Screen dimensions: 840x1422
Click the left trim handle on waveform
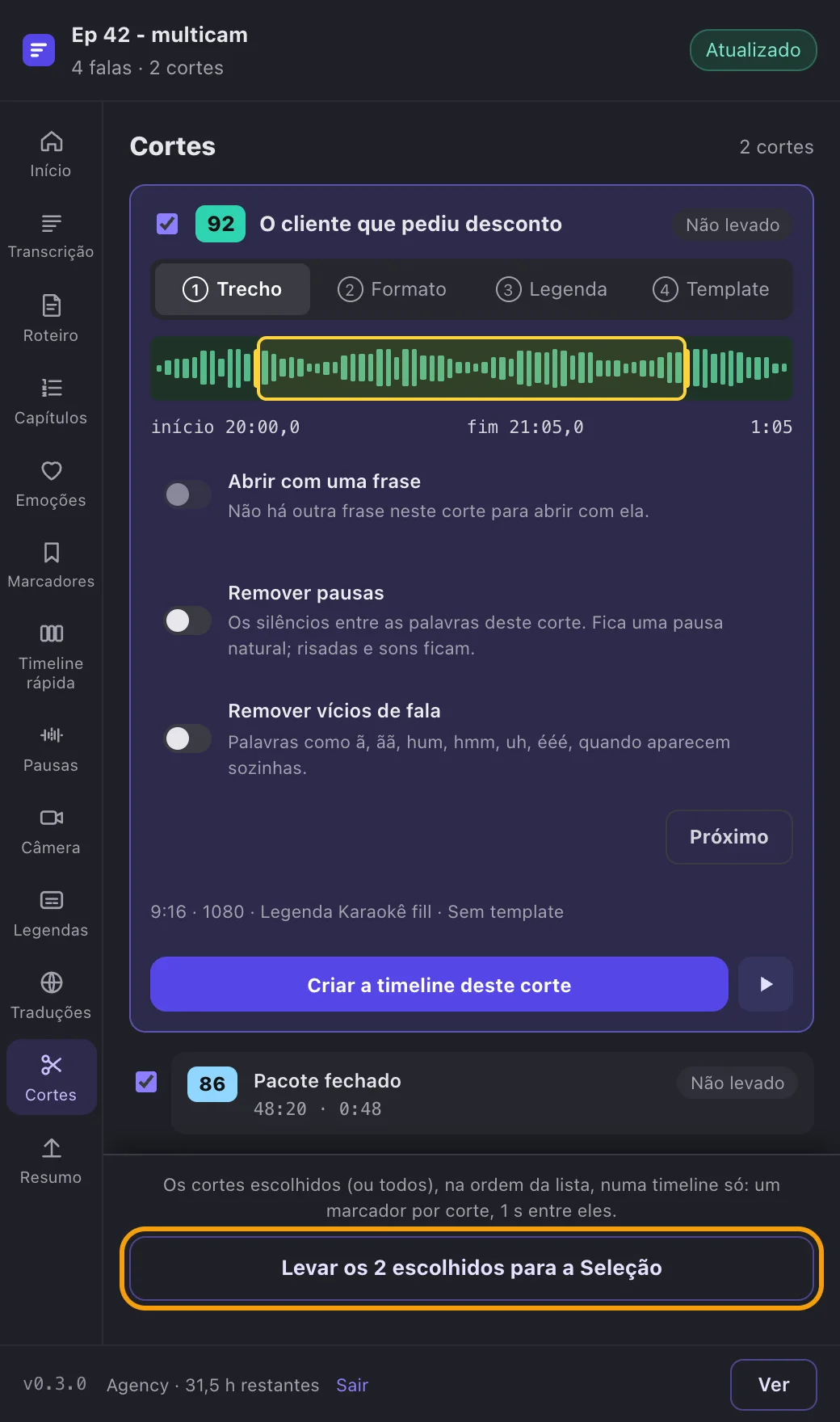[x=258, y=368]
